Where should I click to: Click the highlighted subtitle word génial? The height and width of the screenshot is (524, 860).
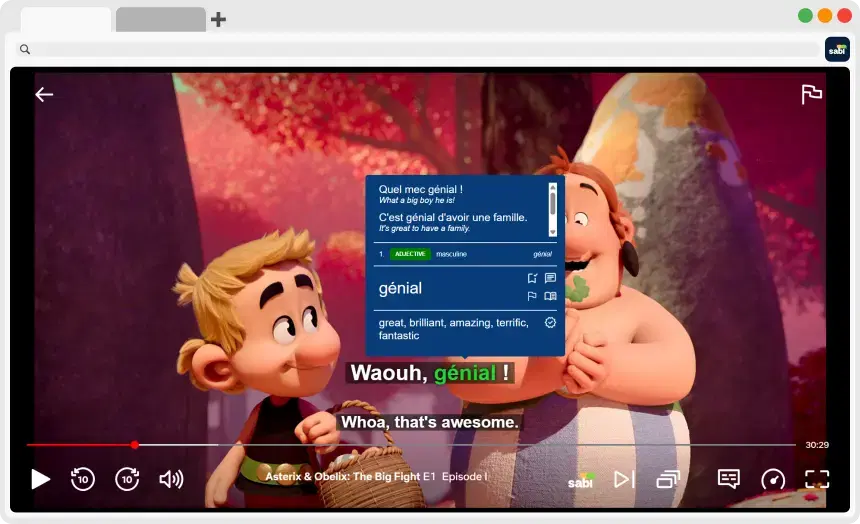point(465,373)
